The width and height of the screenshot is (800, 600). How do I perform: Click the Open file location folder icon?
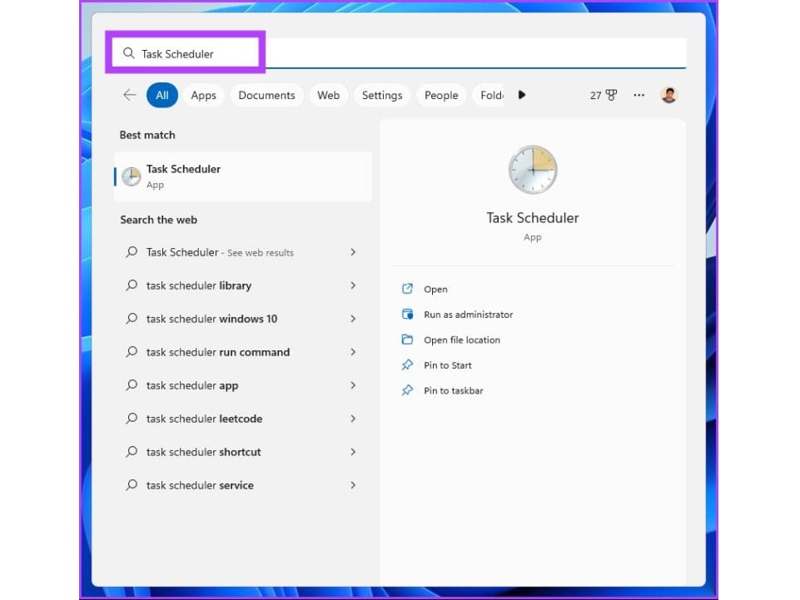(407, 339)
